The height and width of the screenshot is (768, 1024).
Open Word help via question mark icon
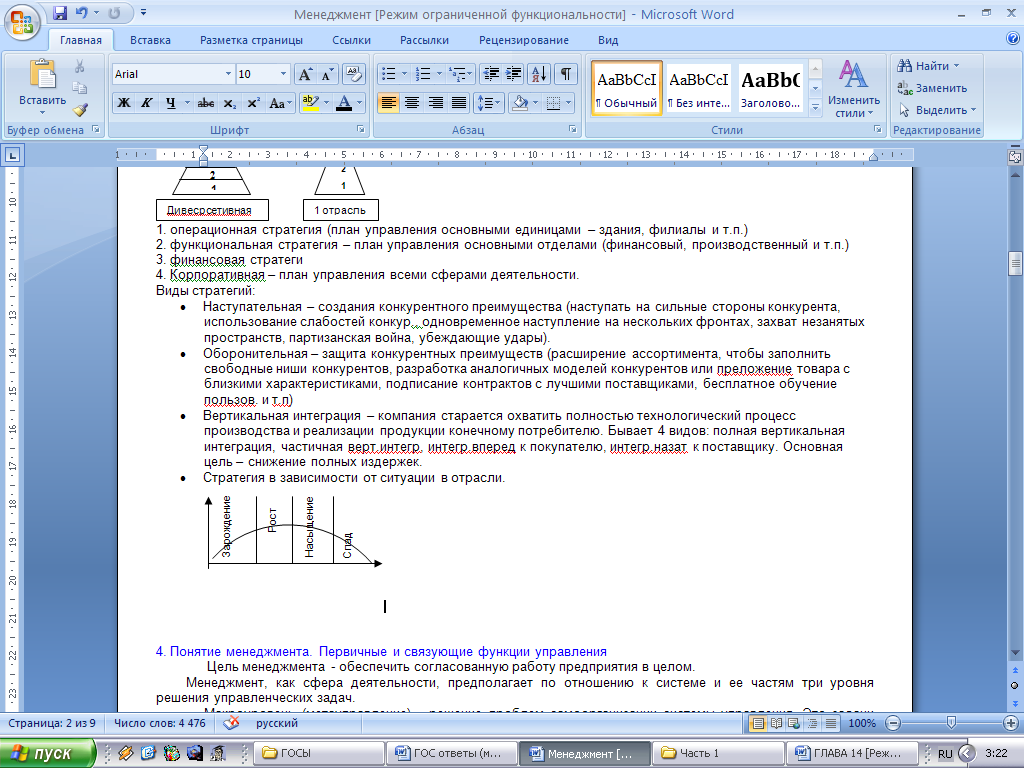pyautogui.click(x=1013, y=39)
